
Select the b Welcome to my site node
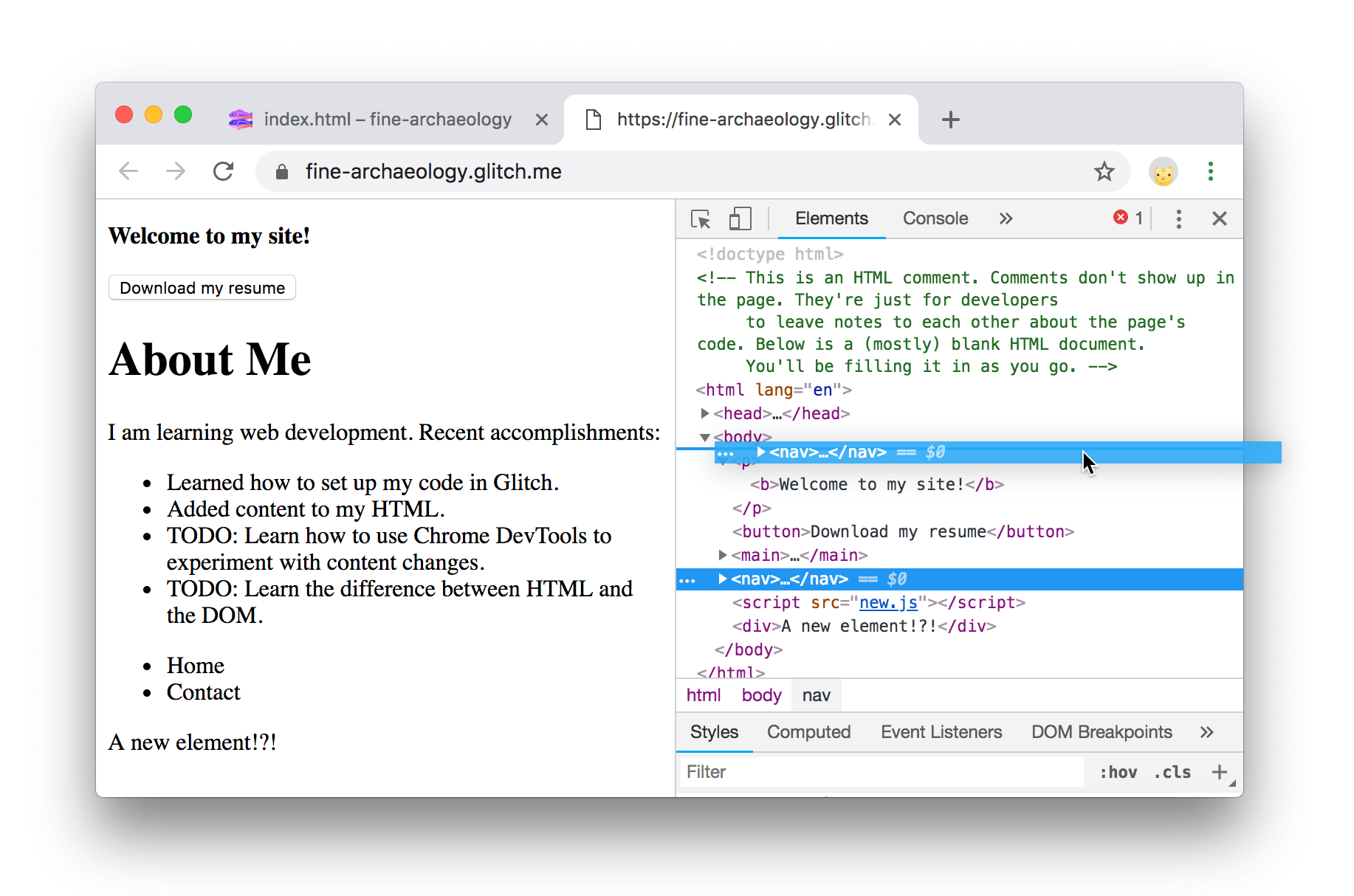877,484
